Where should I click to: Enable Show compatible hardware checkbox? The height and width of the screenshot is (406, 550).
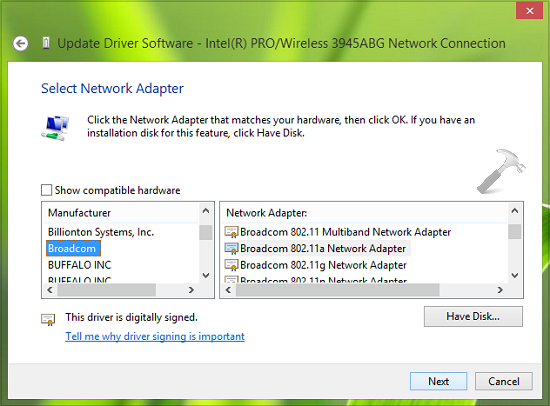46,190
